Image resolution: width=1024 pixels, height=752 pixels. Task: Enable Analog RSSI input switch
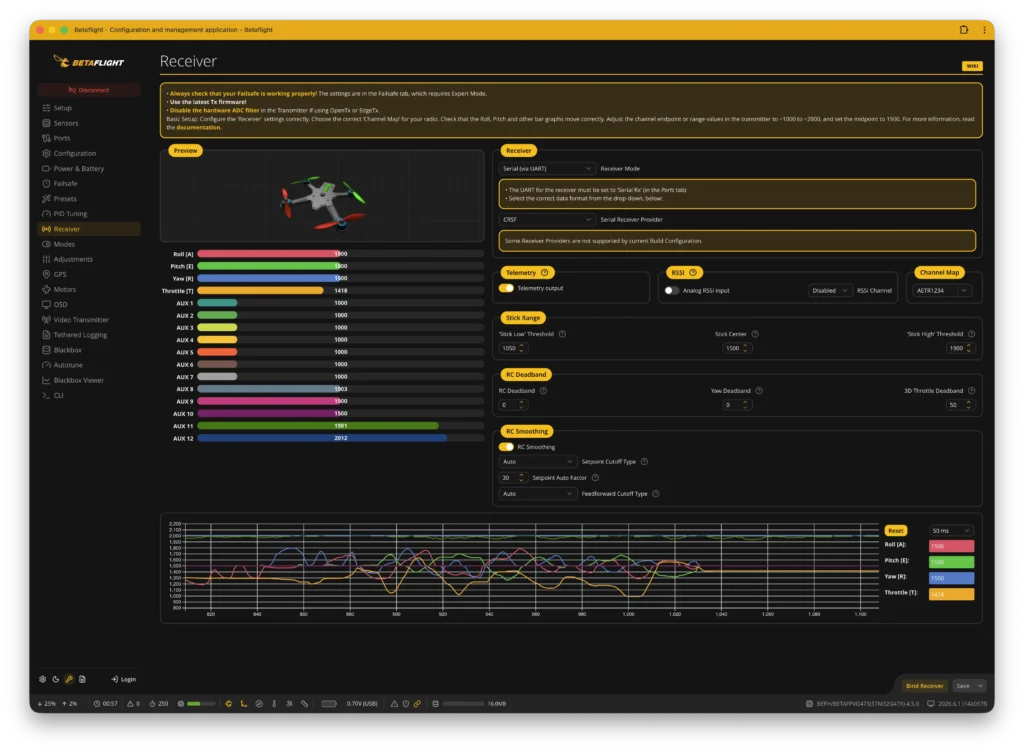671,290
